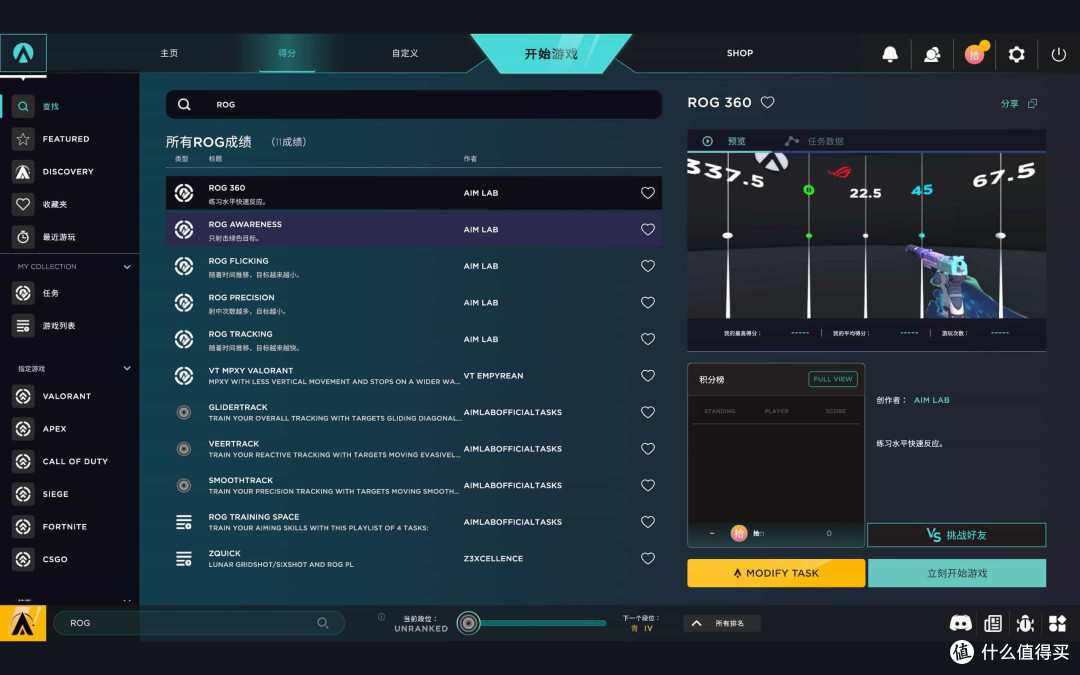Select ROG TRAINING SPACE playlist row
1080x675 pixels.
[x=414, y=522]
